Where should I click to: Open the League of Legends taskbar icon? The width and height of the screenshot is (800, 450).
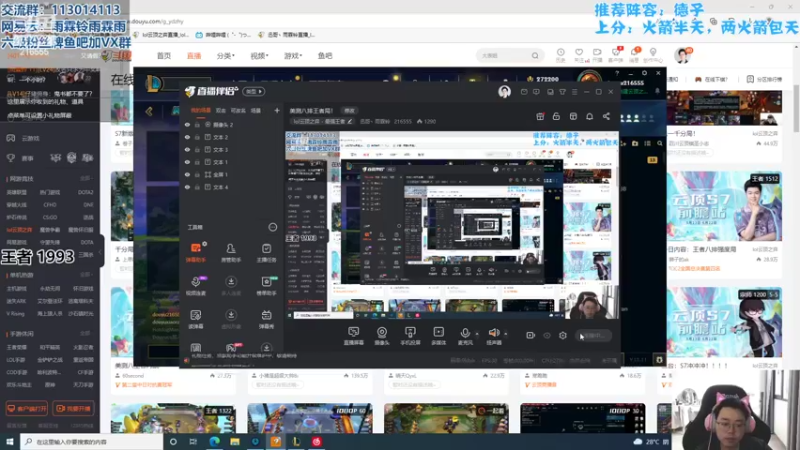tap(296, 442)
